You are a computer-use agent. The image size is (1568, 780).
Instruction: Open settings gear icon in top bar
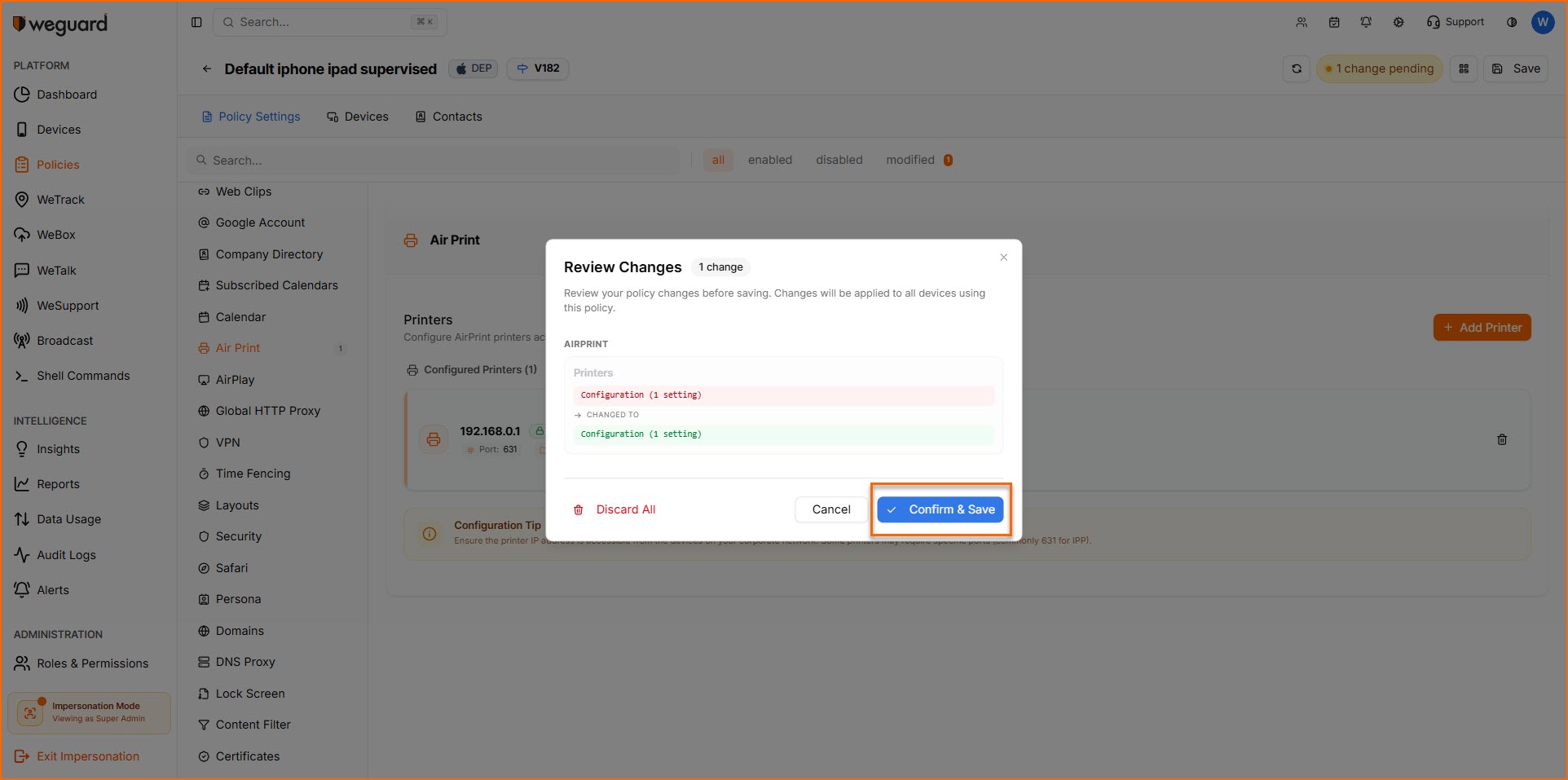point(1398,22)
